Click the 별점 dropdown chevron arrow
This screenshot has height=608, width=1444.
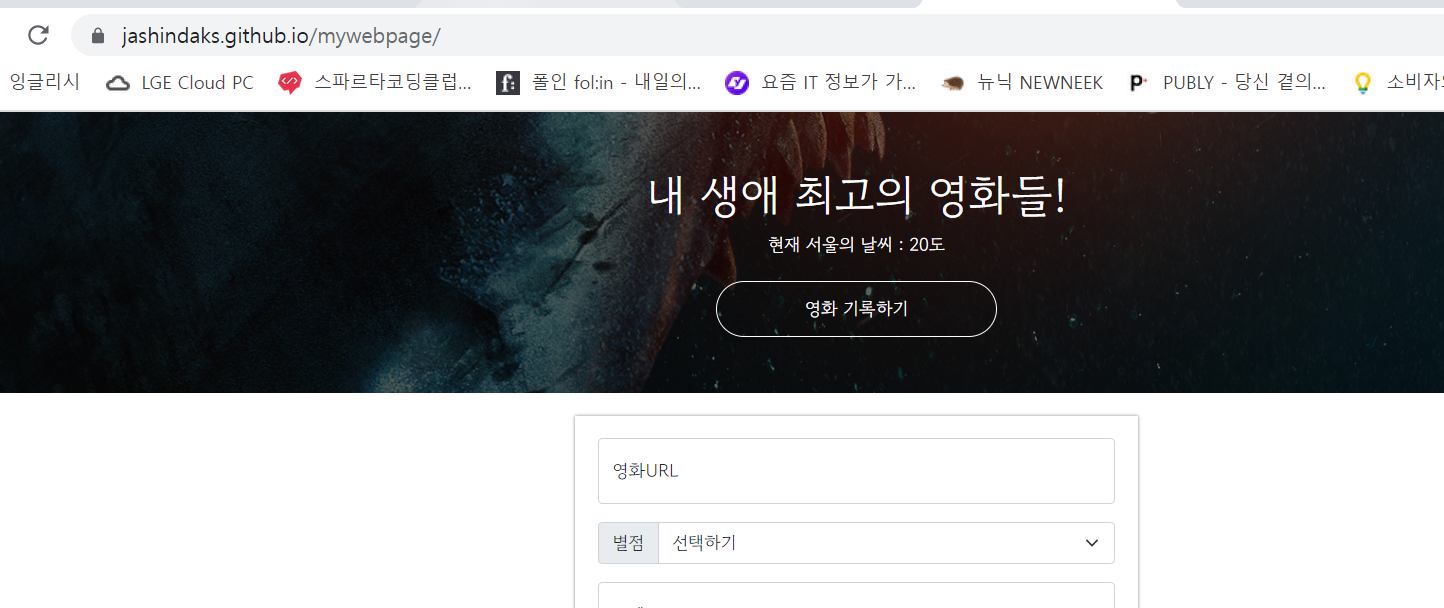(x=1092, y=543)
